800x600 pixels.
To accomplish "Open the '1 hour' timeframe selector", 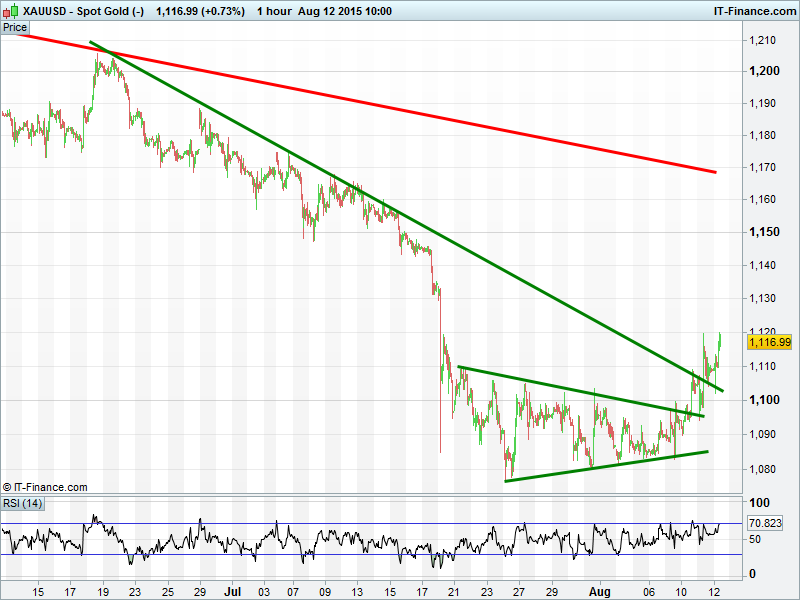I will point(275,12).
